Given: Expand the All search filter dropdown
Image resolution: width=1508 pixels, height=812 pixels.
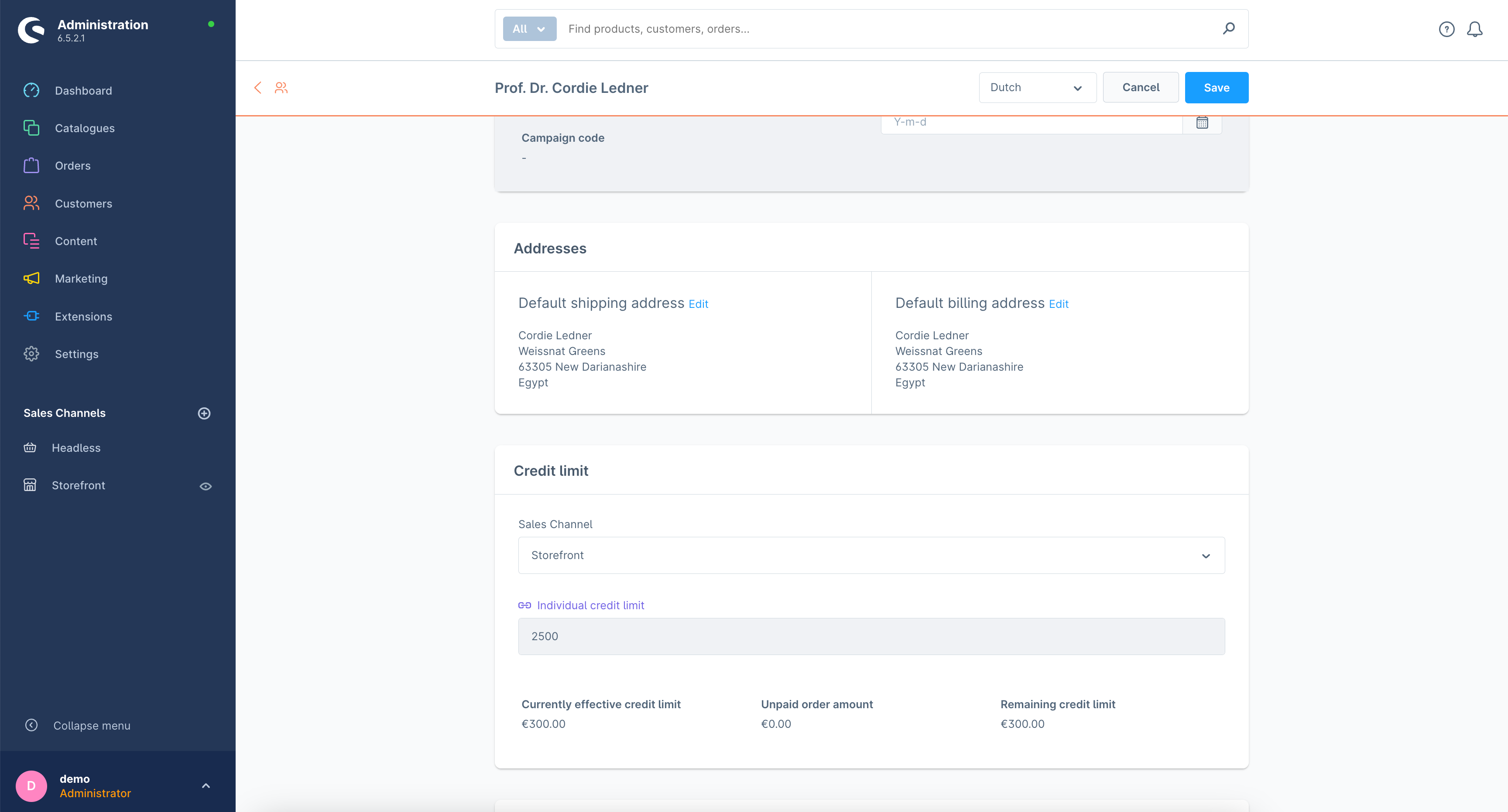Looking at the screenshot, I should [528, 28].
